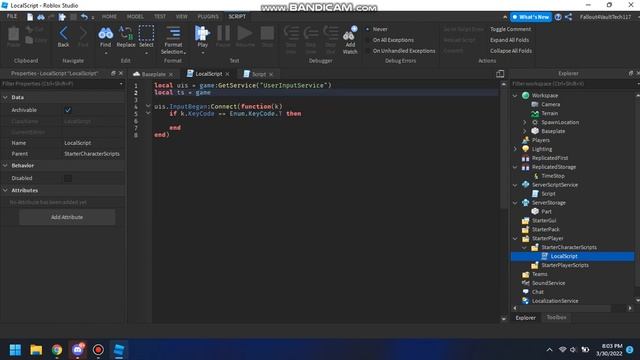
Task: Open the Replace tool
Action: (x=126, y=37)
